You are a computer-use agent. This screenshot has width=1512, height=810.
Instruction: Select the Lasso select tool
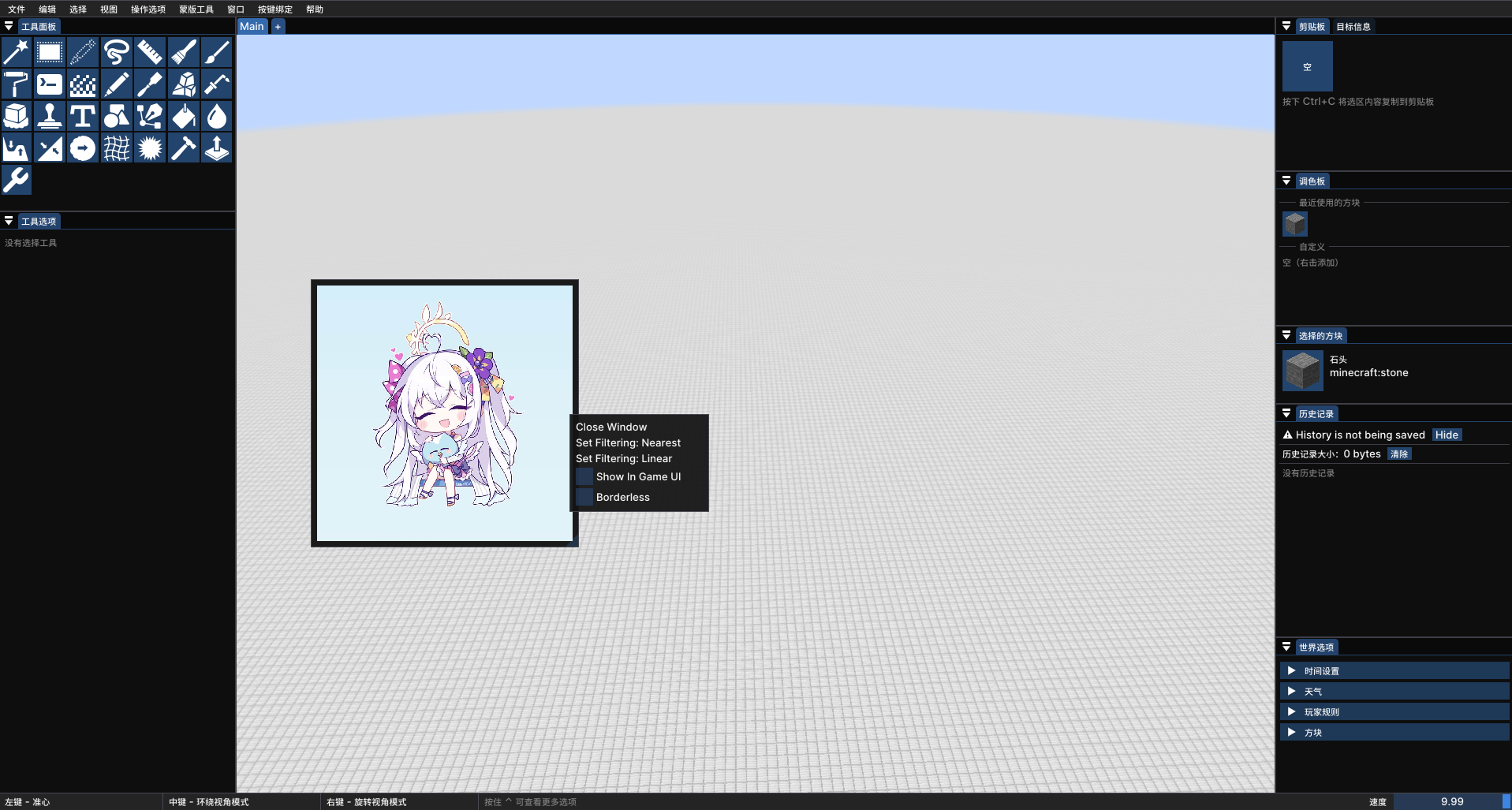[x=116, y=52]
